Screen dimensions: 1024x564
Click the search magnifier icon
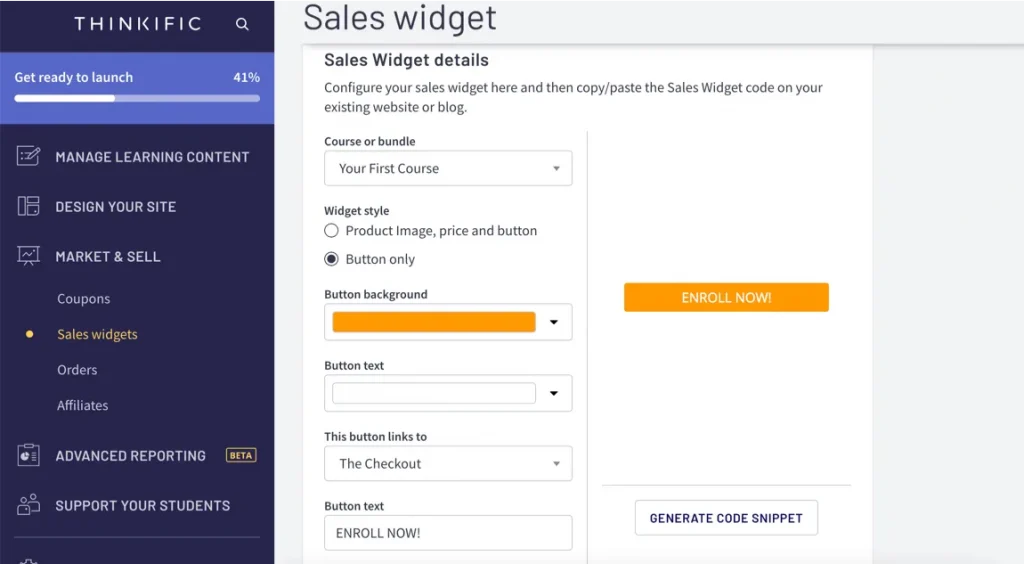[242, 24]
